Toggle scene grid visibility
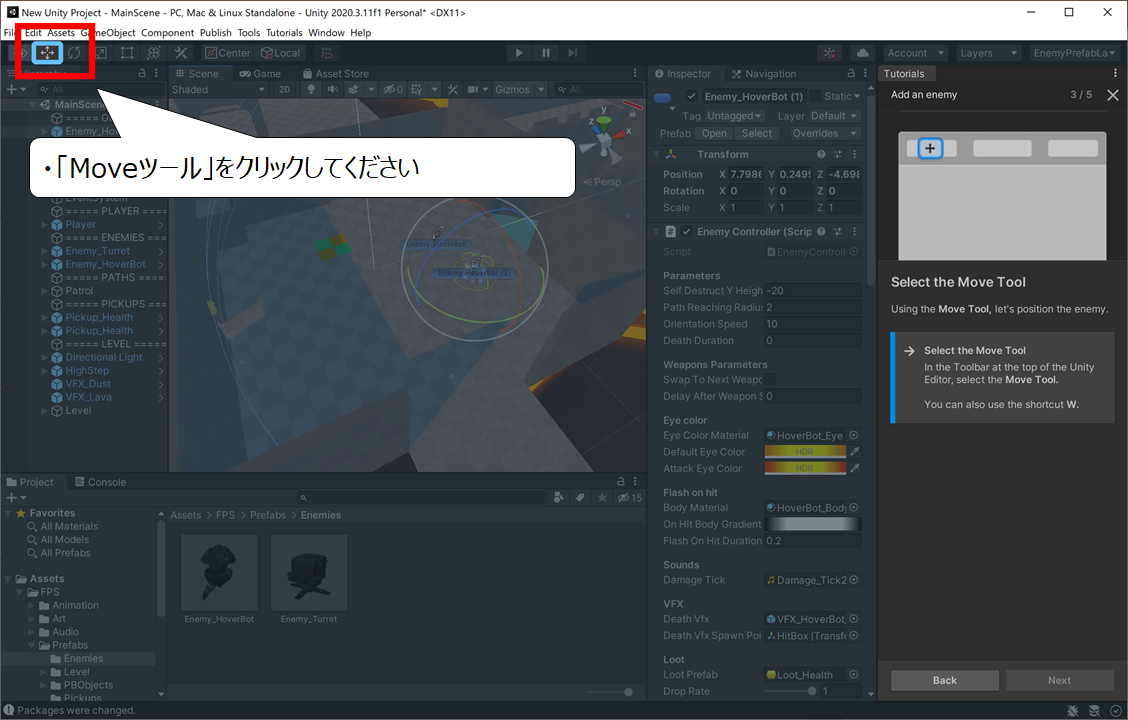 [x=417, y=89]
